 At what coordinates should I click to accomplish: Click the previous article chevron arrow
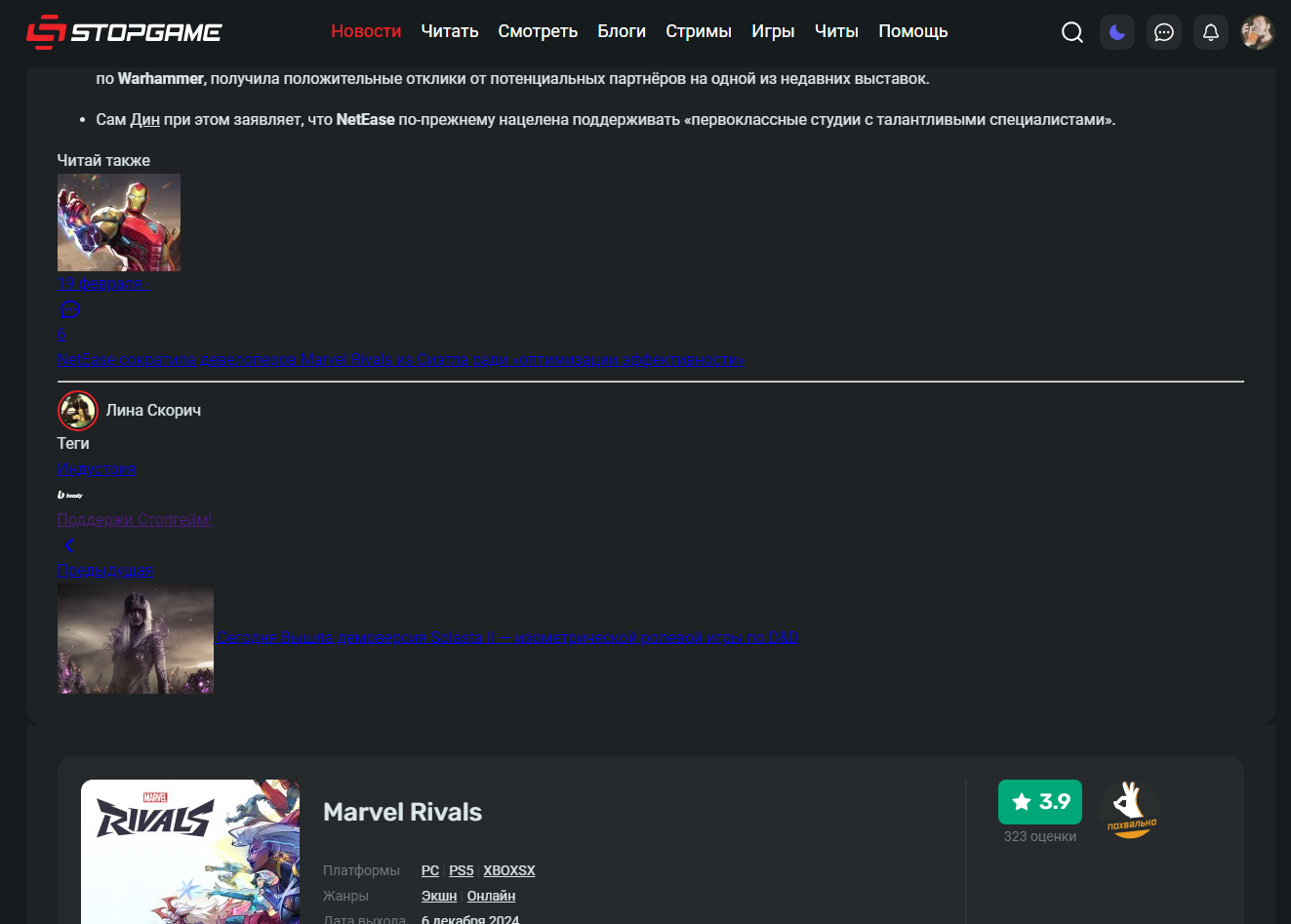pyautogui.click(x=69, y=545)
